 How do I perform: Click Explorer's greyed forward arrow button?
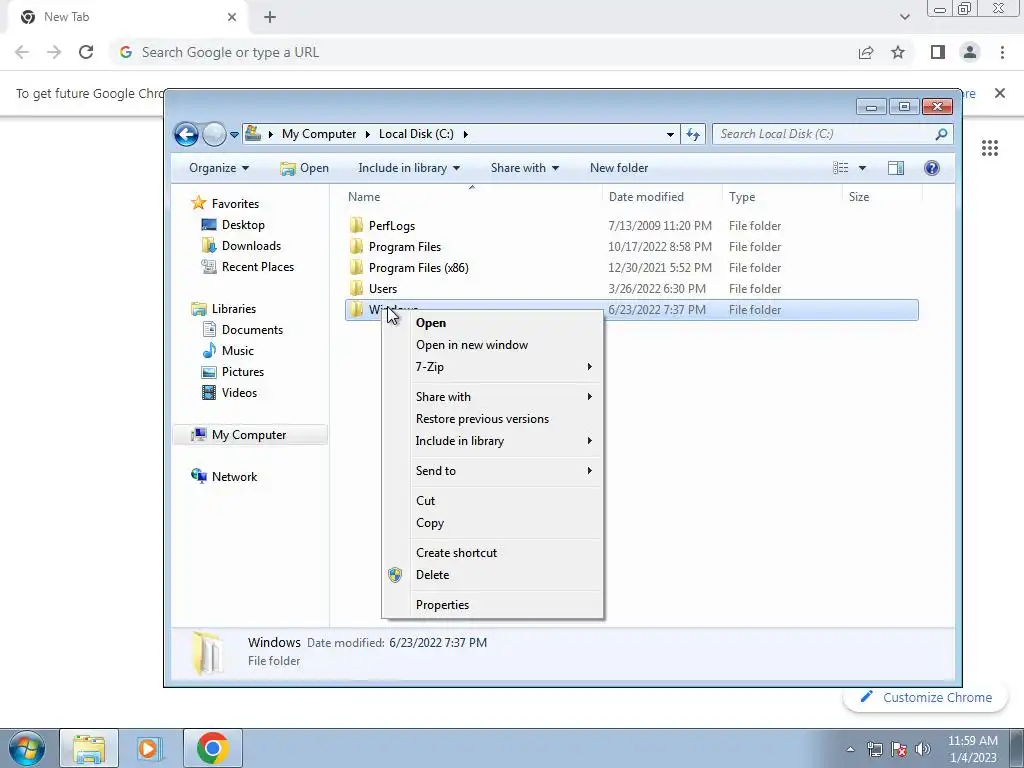[x=214, y=135]
